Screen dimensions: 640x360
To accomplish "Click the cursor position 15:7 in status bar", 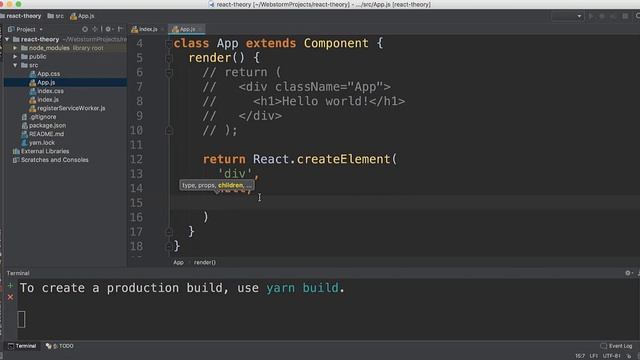I will coord(580,356).
